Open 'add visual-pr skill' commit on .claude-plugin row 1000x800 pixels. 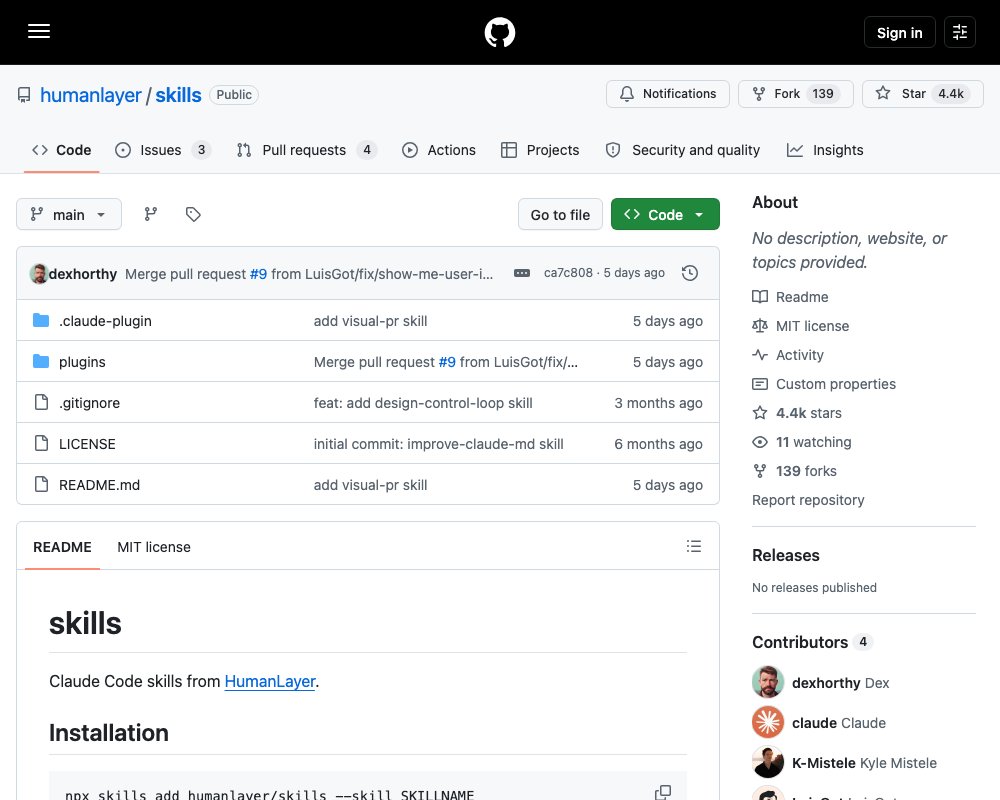[x=371, y=321]
